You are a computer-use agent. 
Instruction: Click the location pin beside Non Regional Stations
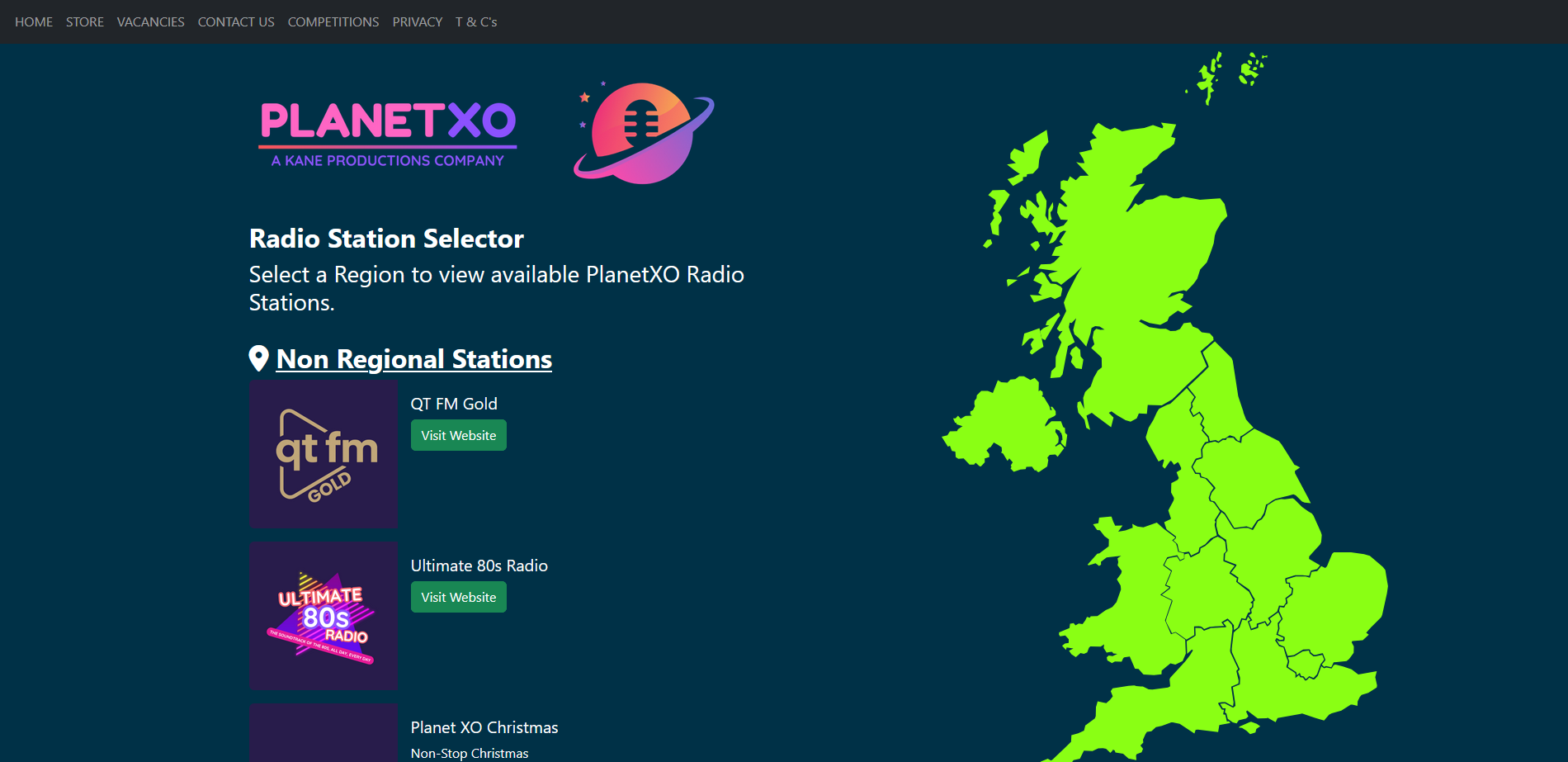click(x=258, y=358)
